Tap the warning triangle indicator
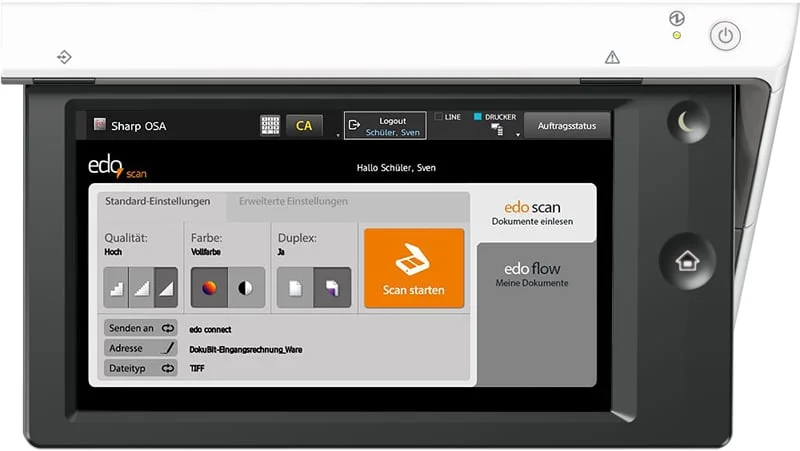 [612, 57]
